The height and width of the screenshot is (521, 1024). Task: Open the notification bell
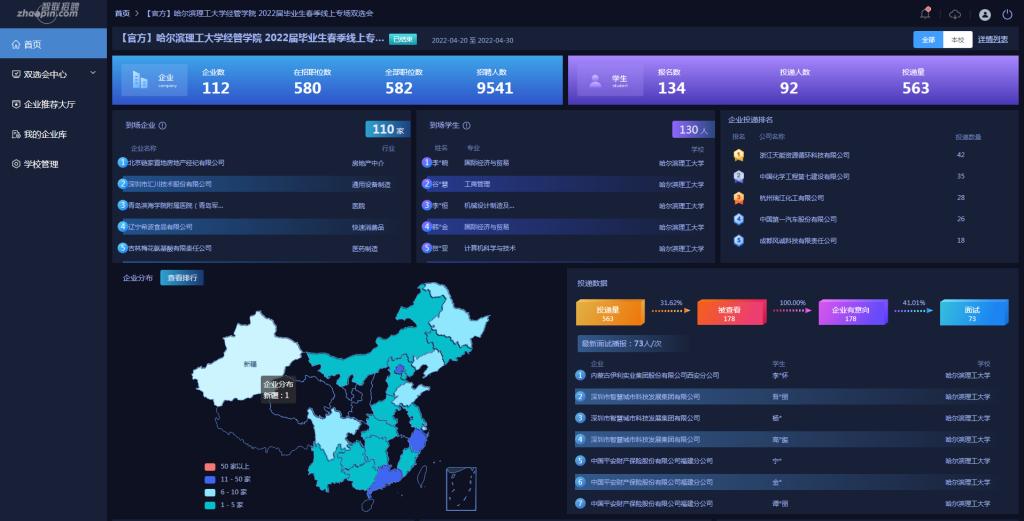(x=925, y=14)
